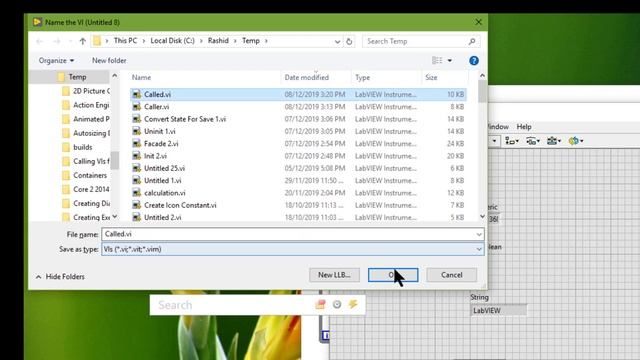640x360 pixels.
Task: Select the Facade 2.vi file
Action: 298,143
